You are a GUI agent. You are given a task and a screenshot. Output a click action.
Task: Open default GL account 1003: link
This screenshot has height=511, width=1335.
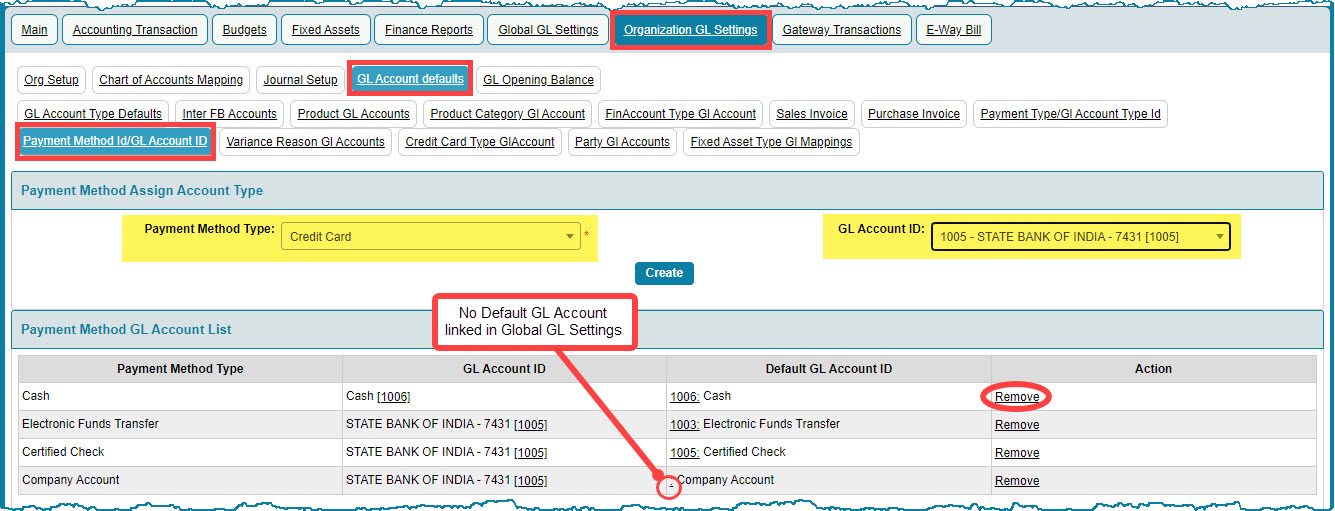pos(685,425)
